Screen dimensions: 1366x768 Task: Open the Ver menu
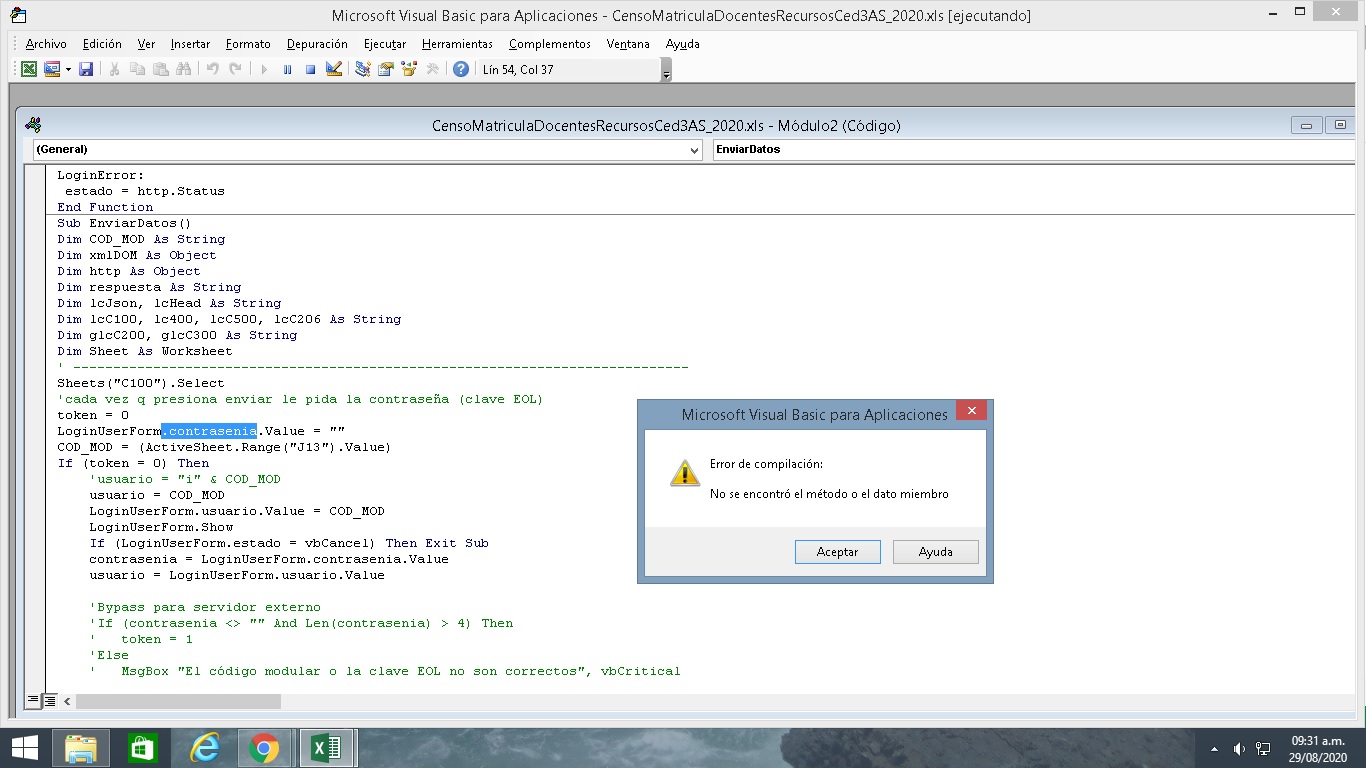click(146, 44)
